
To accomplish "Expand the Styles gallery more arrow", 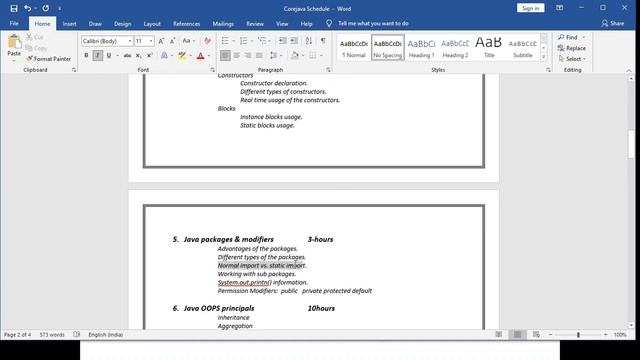I will coord(544,57).
